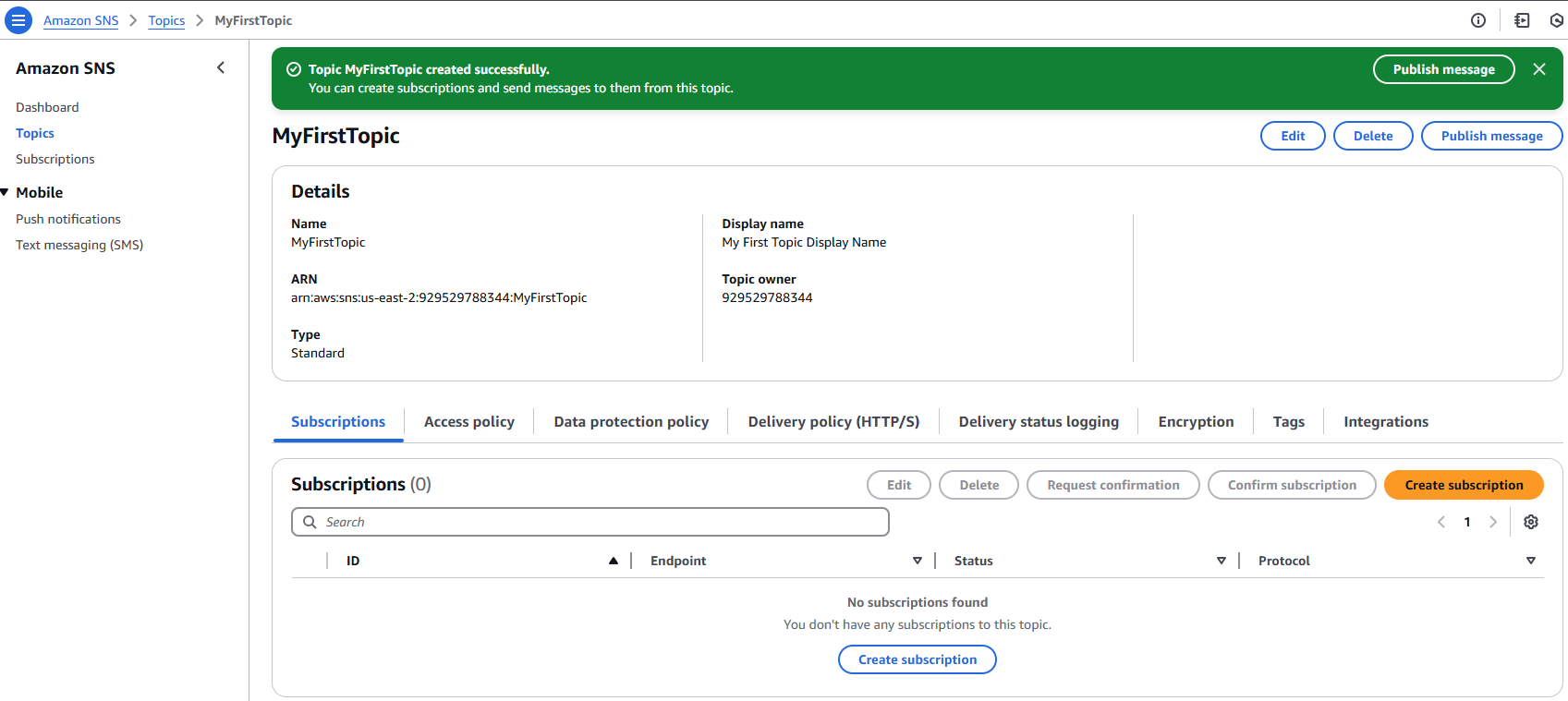
Task: Open the info panel icon at top right
Action: [x=1478, y=20]
